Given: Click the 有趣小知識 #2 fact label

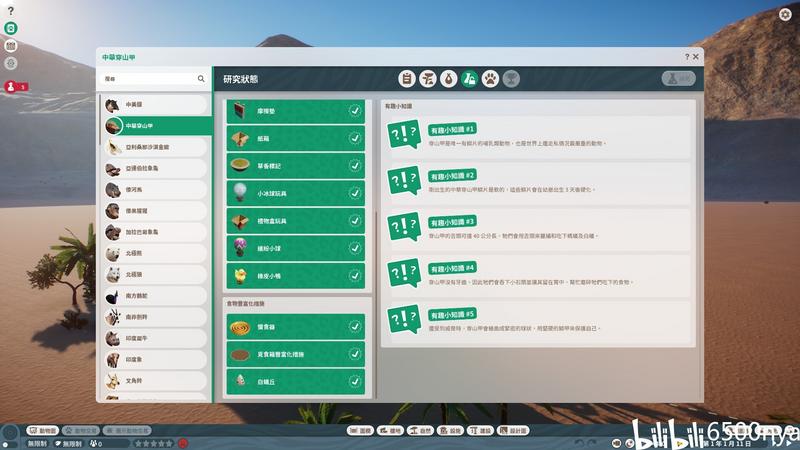Looking at the screenshot, I should tap(452, 176).
